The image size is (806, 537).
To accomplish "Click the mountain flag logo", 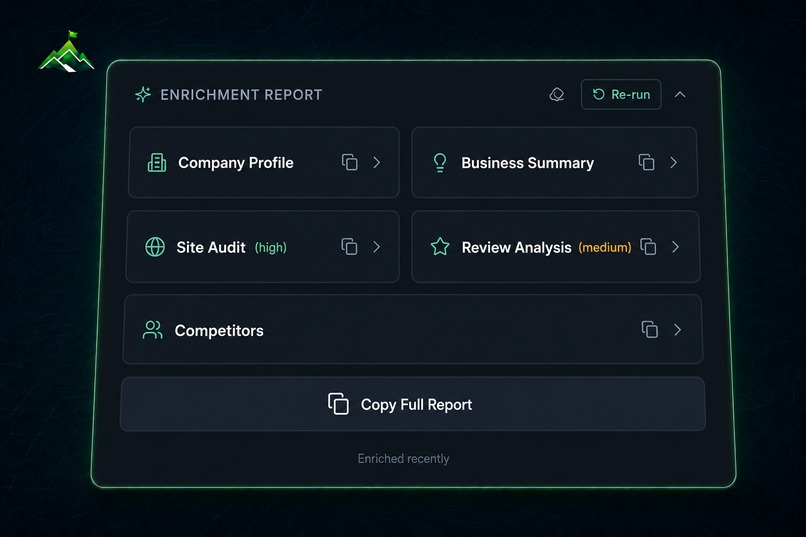I will coord(66,51).
